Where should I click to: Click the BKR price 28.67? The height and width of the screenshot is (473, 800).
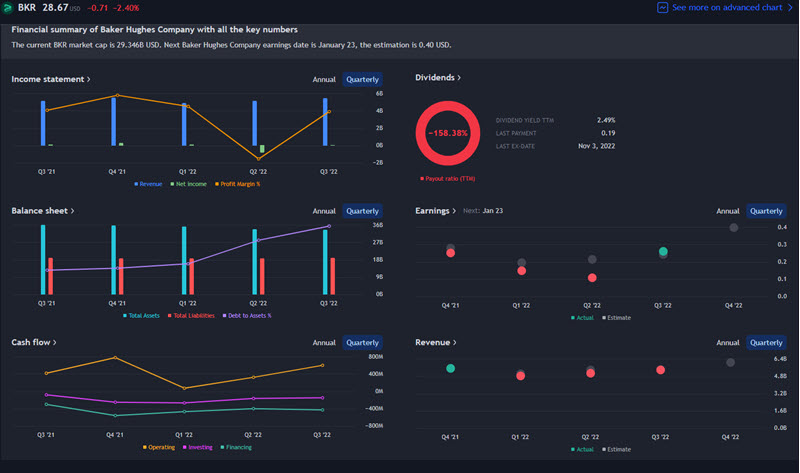[55, 8]
